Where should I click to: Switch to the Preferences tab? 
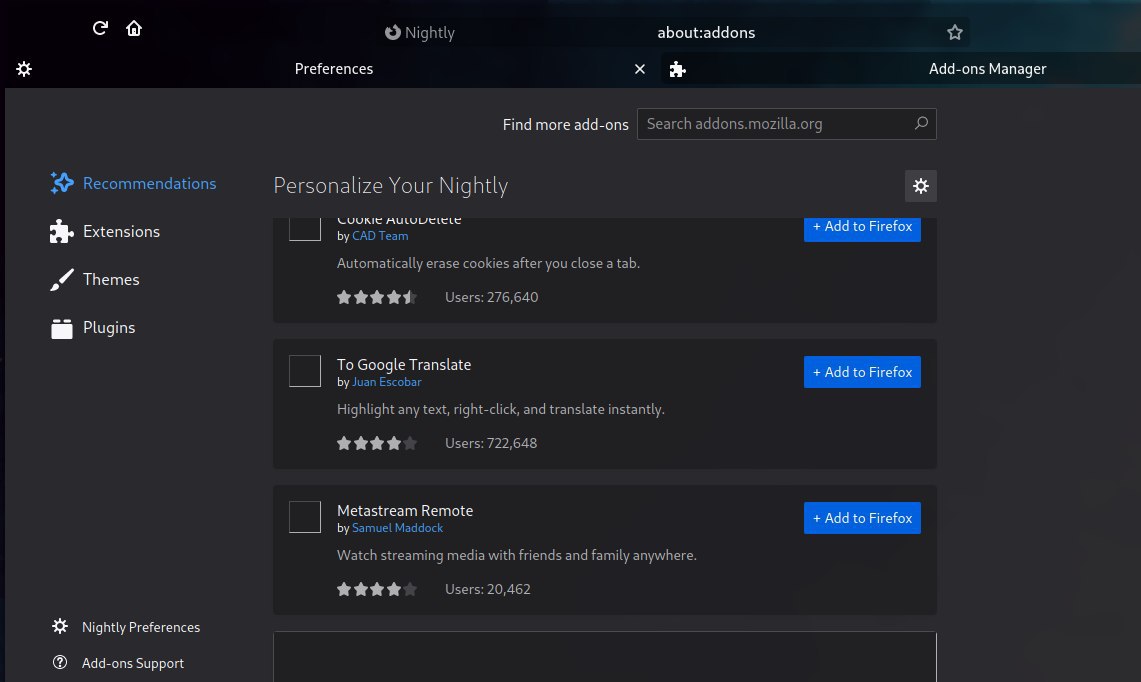pyautogui.click(x=333, y=69)
